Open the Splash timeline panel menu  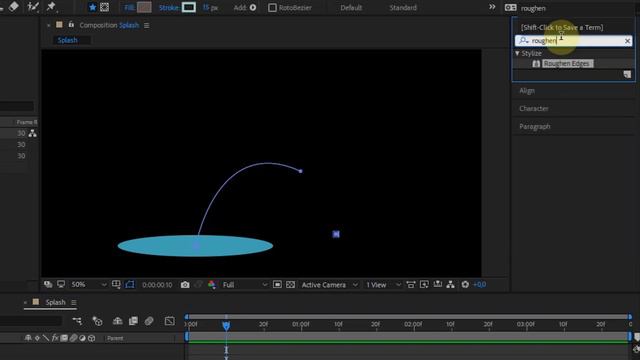pos(74,302)
